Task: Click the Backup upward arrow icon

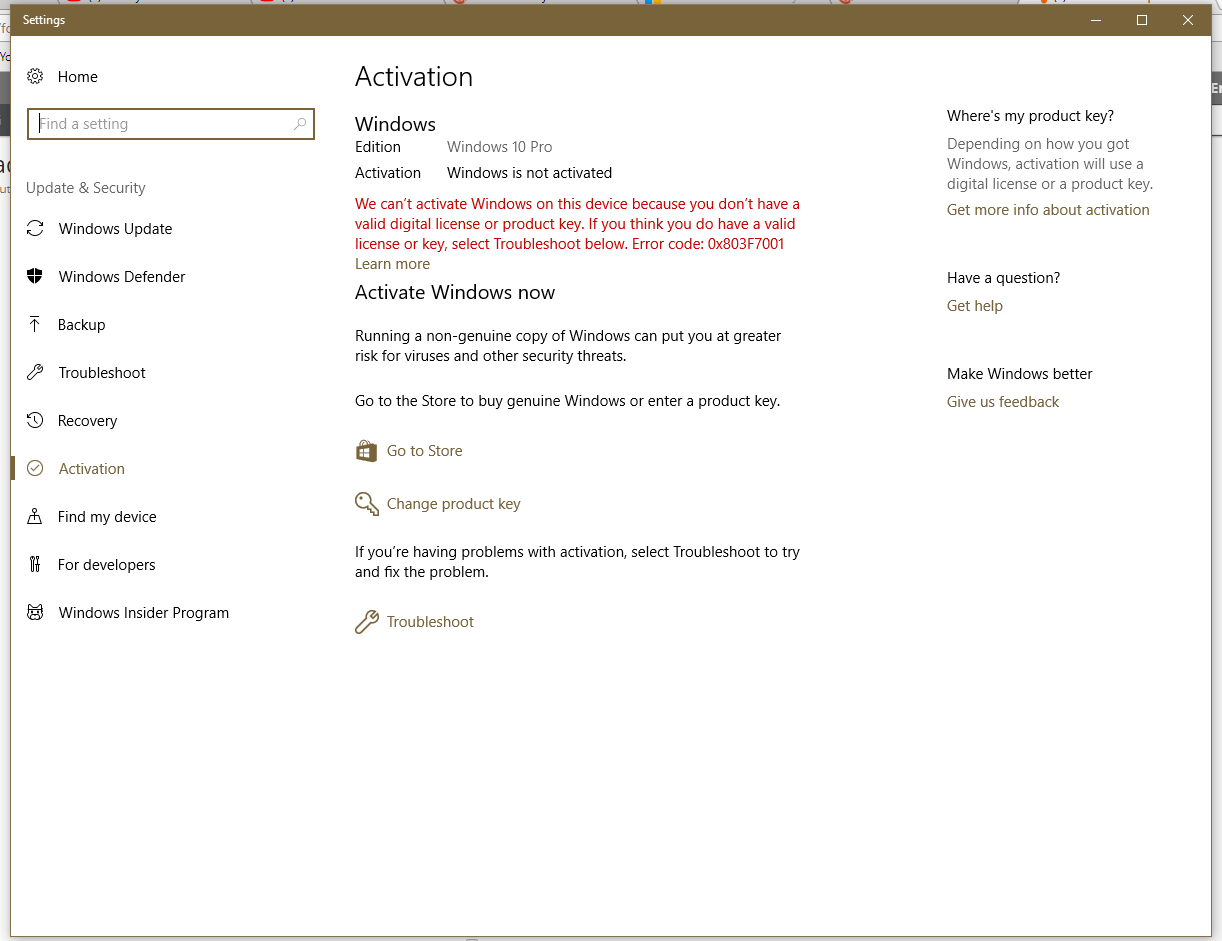Action: point(35,324)
